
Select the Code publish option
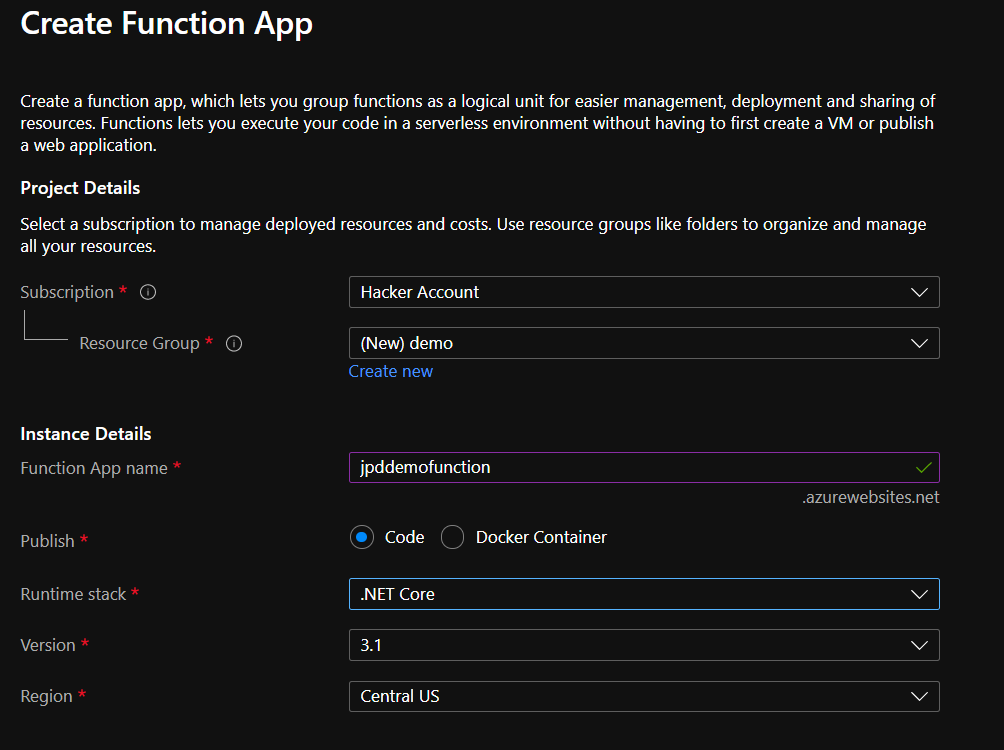362,537
